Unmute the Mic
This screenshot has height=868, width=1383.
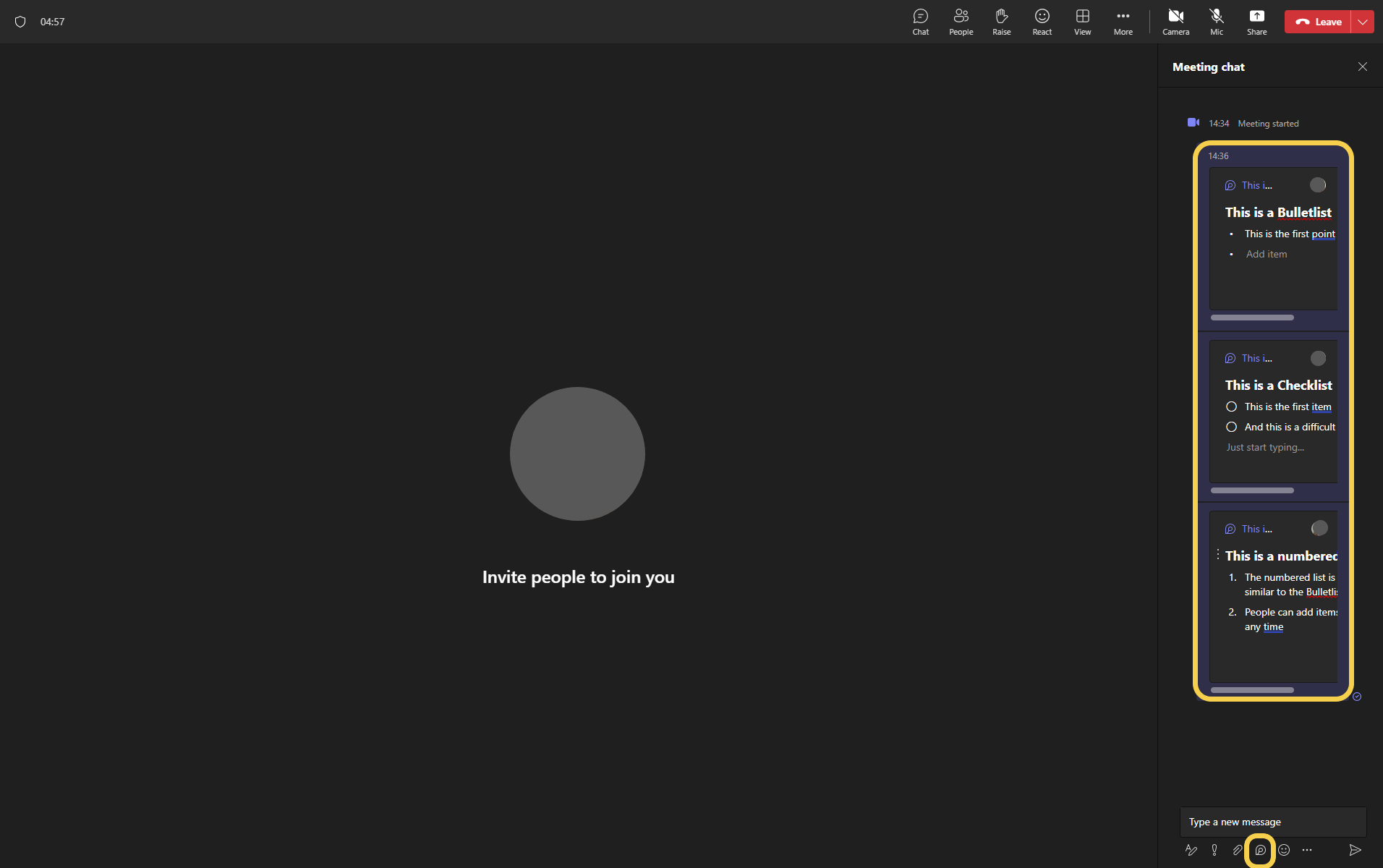[x=1217, y=22]
